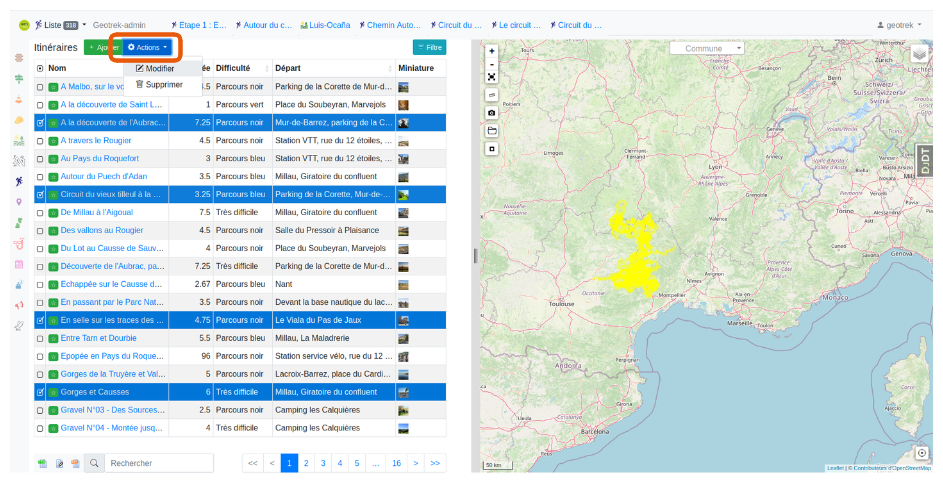
Task: Click the reset map view square button
Action: tap(492, 149)
